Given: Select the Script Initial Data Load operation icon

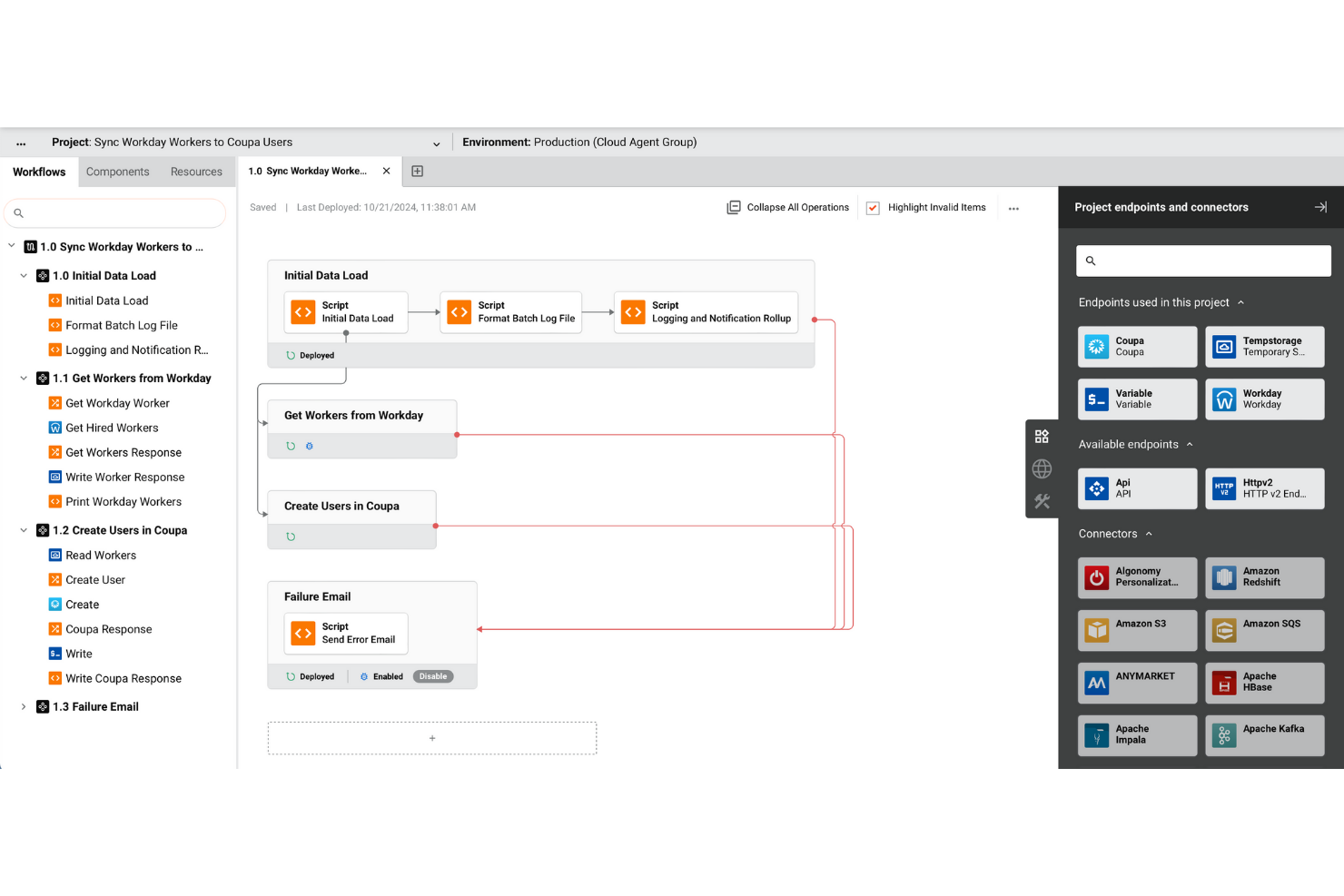Looking at the screenshot, I should click(302, 311).
